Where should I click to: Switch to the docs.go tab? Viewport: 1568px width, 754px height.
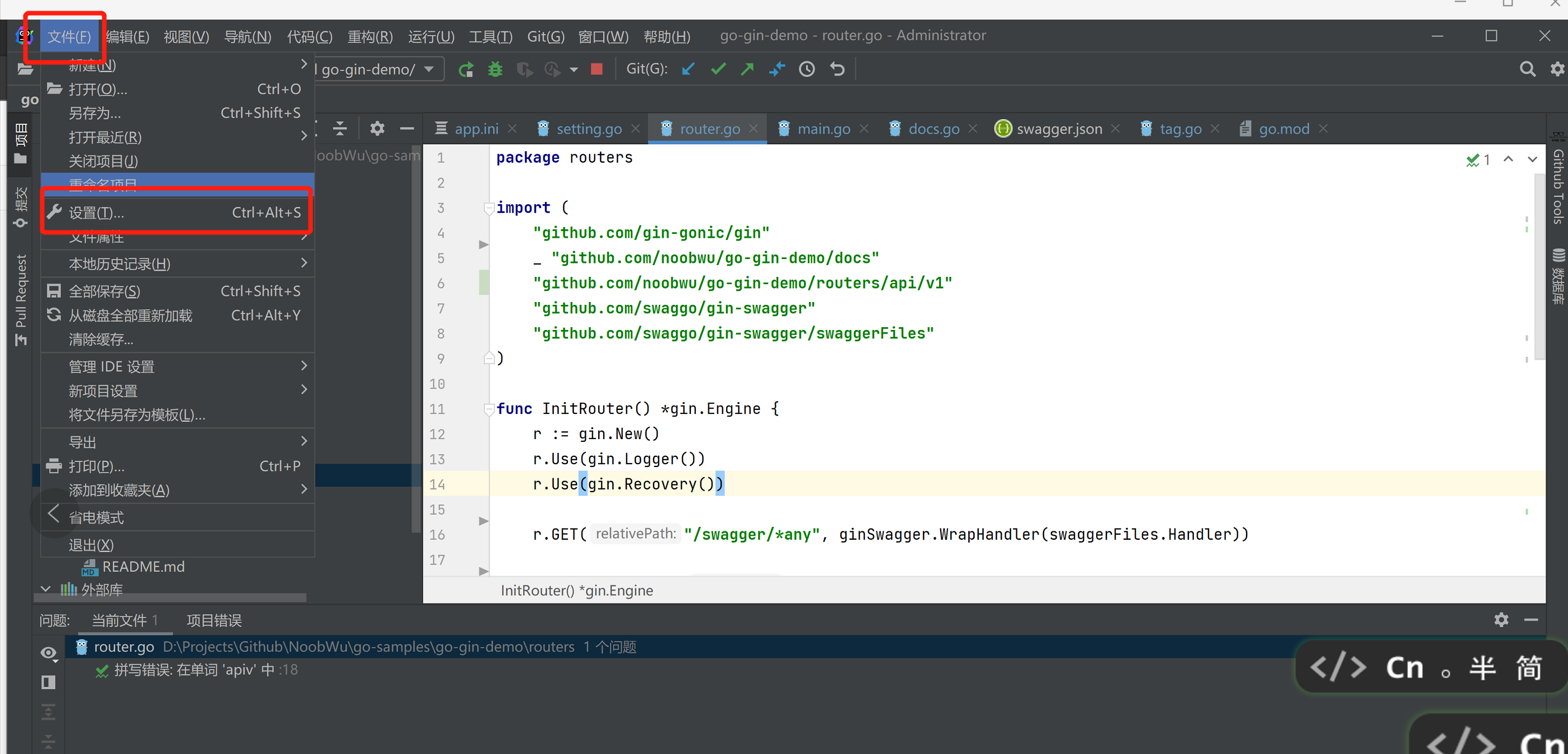933,129
